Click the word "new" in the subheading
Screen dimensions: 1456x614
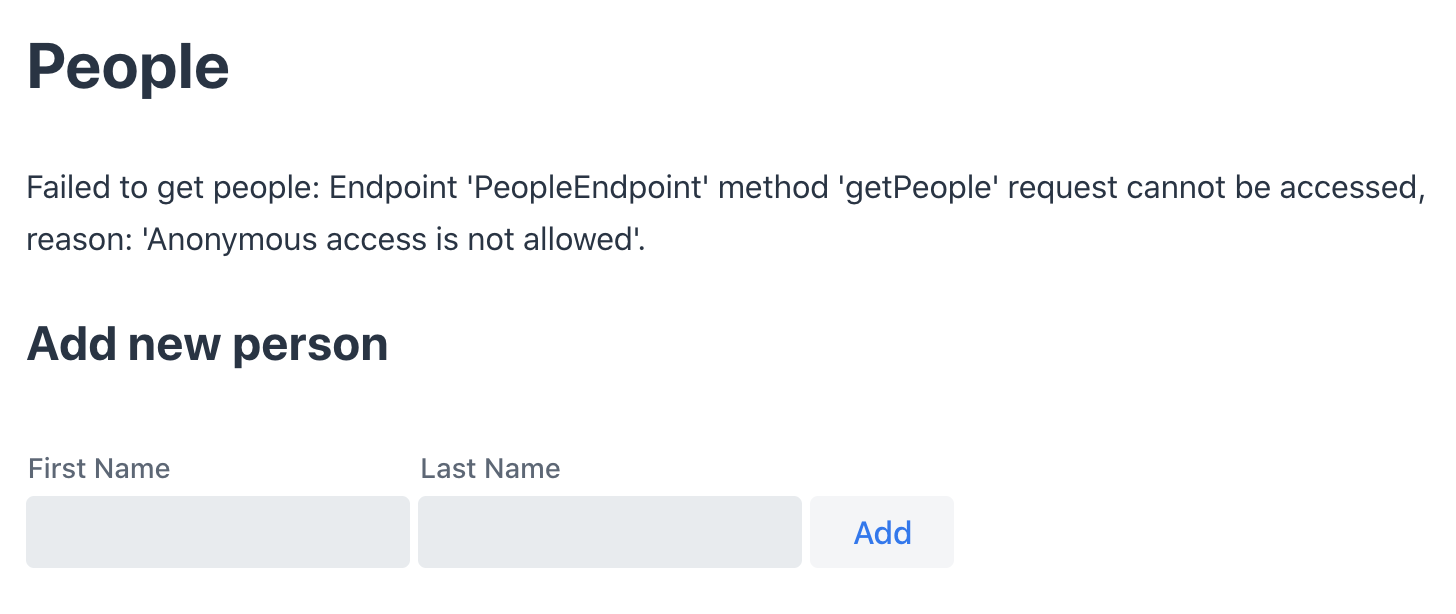(176, 344)
